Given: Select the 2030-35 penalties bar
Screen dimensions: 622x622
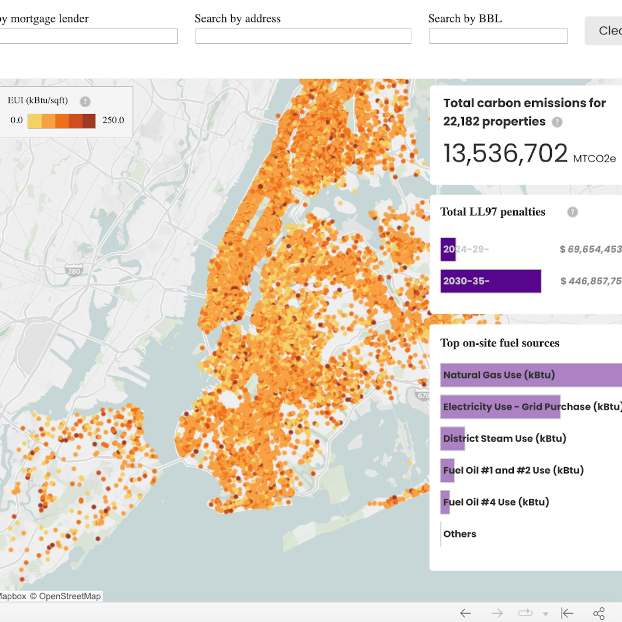Looking at the screenshot, I should click(x=490, y=281).
